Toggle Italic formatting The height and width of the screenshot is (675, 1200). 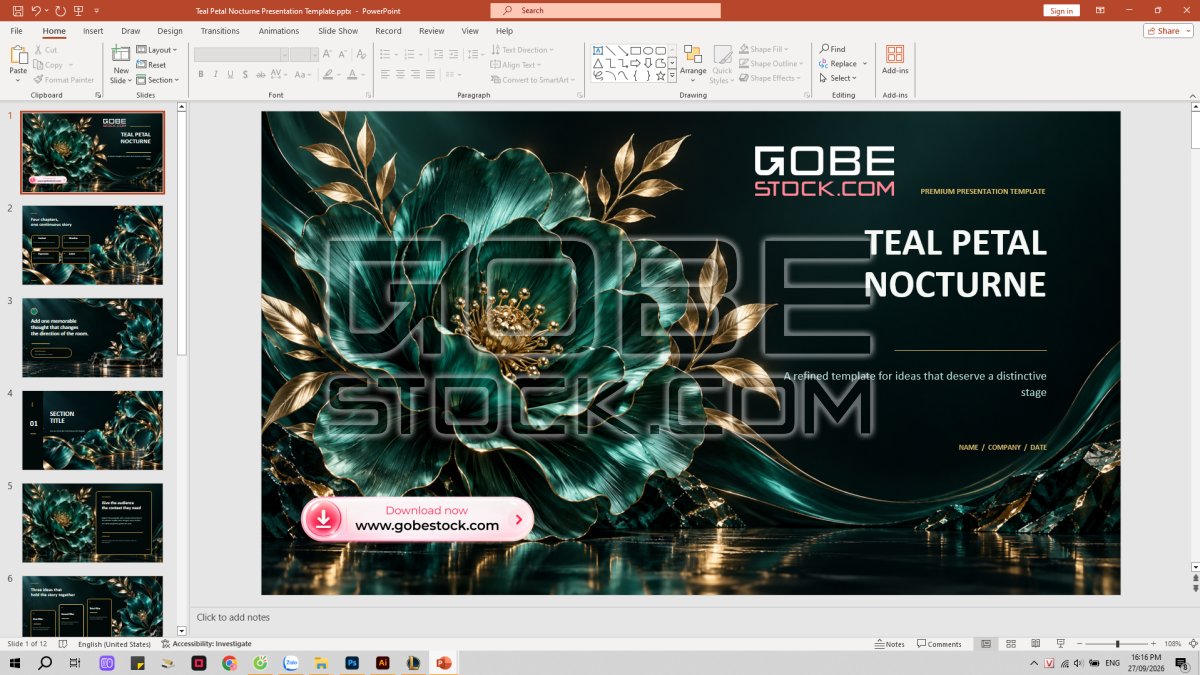pos(216,74)
